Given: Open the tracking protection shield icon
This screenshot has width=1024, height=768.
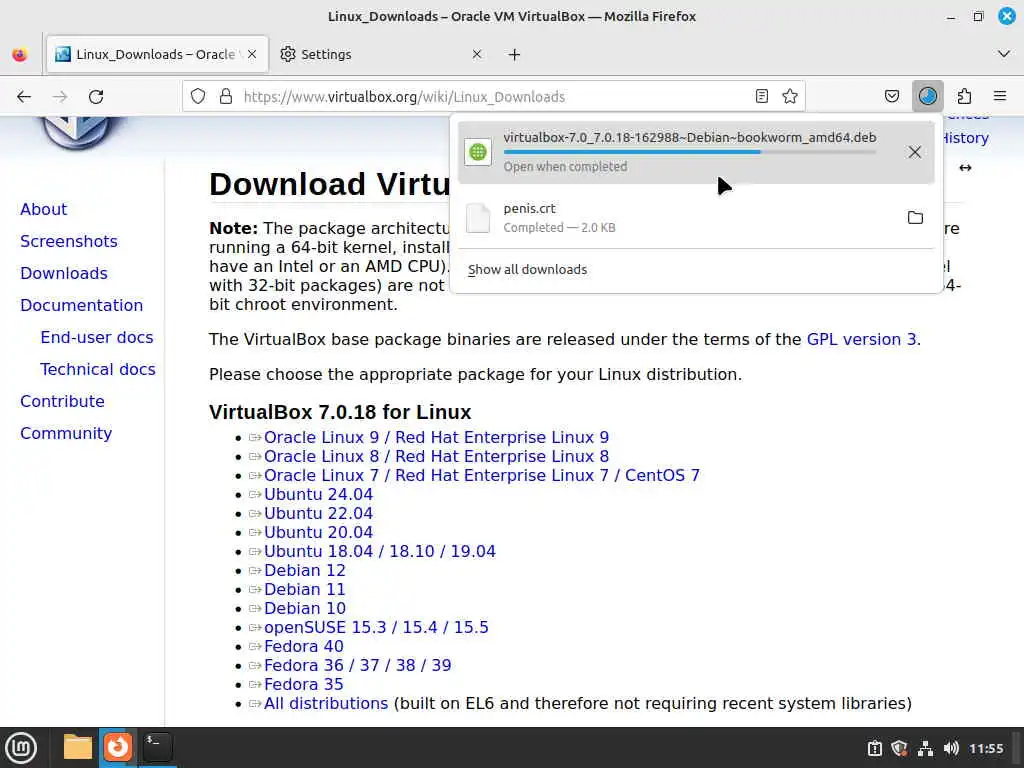Looking at the screenshot, I should point(198,97).
